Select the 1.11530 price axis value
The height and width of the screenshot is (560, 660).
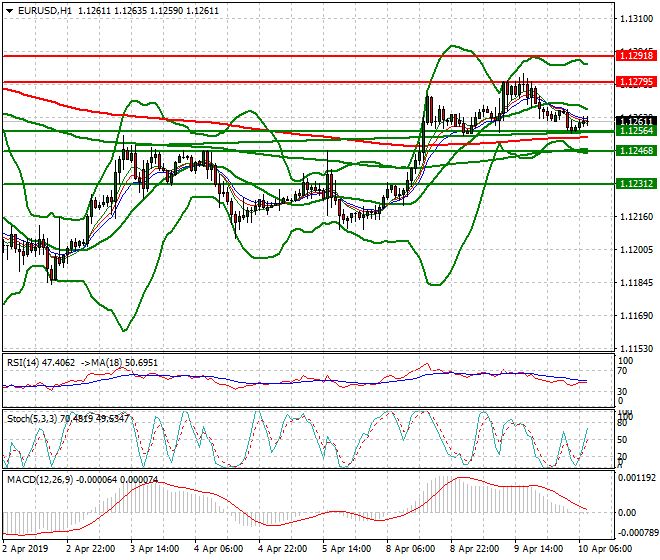pos(637,349)
